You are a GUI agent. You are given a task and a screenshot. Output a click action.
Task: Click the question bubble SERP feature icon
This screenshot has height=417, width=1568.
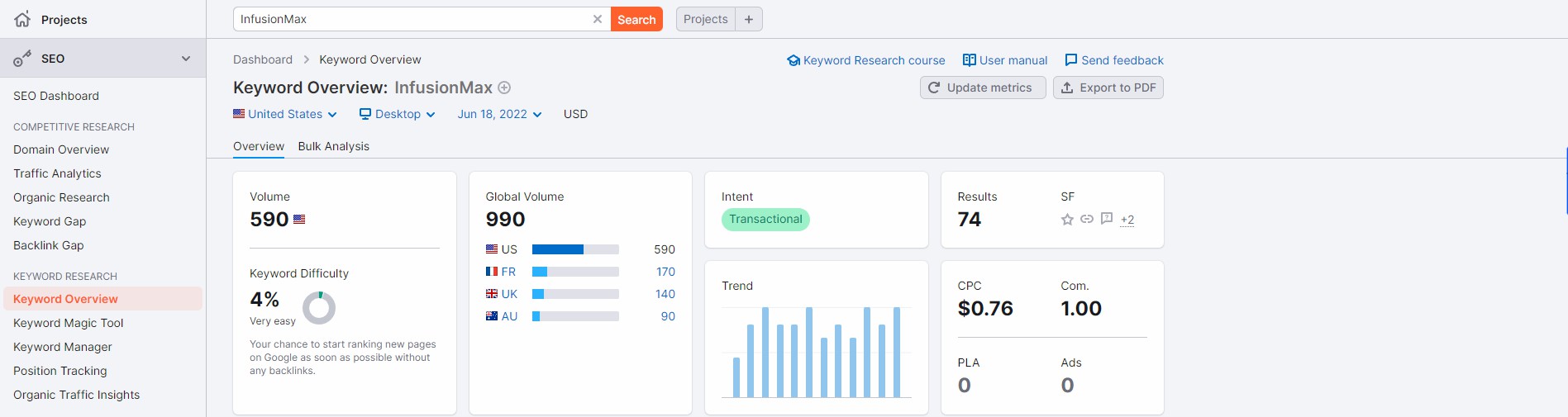pos(1107,220)
